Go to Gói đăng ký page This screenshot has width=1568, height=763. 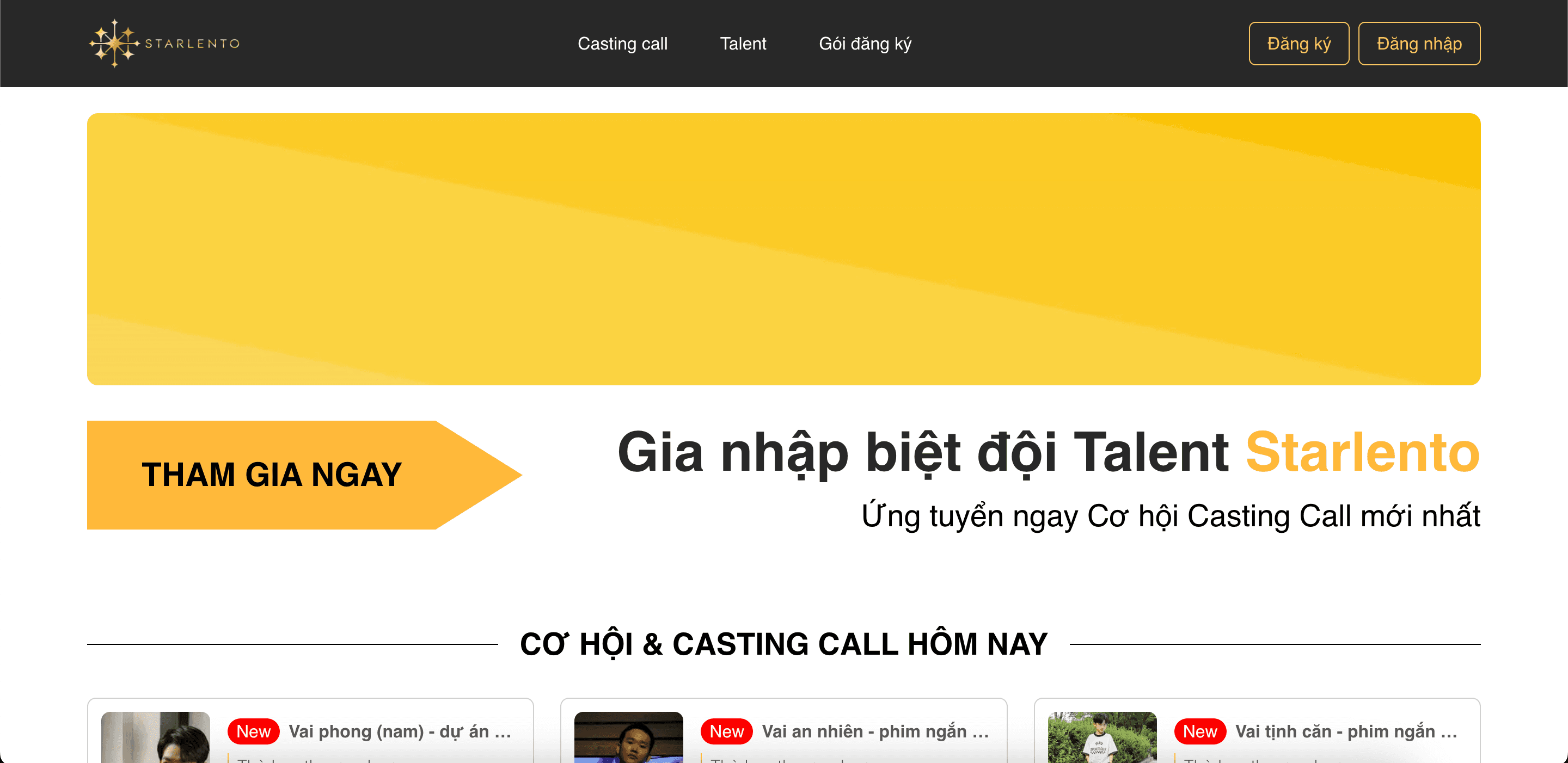(865, 44)
